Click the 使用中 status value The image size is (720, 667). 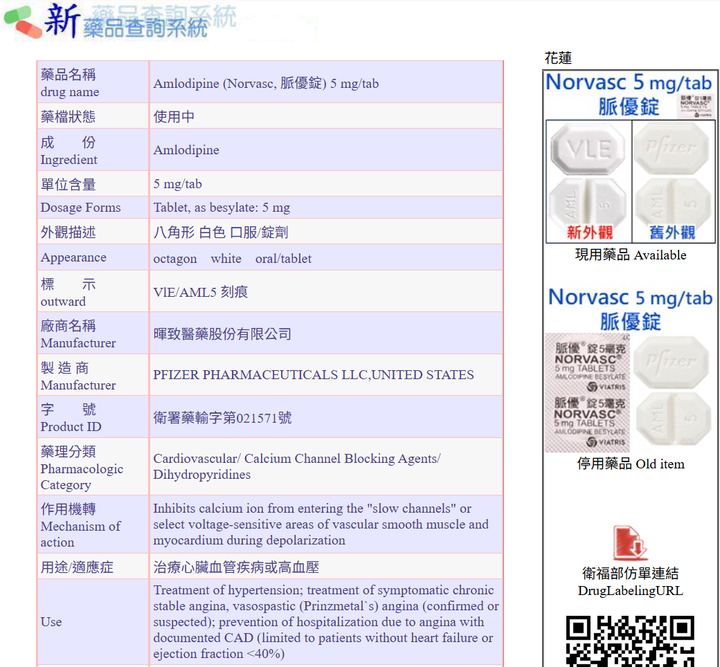(x=174, y=117)
